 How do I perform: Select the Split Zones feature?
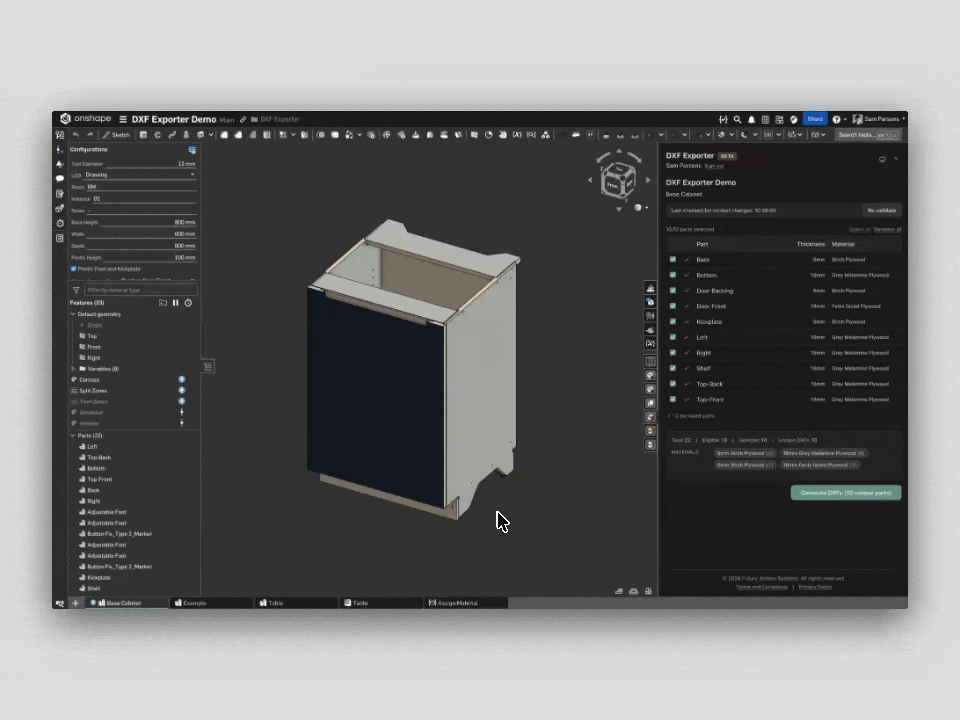click(x=93, y=391)
